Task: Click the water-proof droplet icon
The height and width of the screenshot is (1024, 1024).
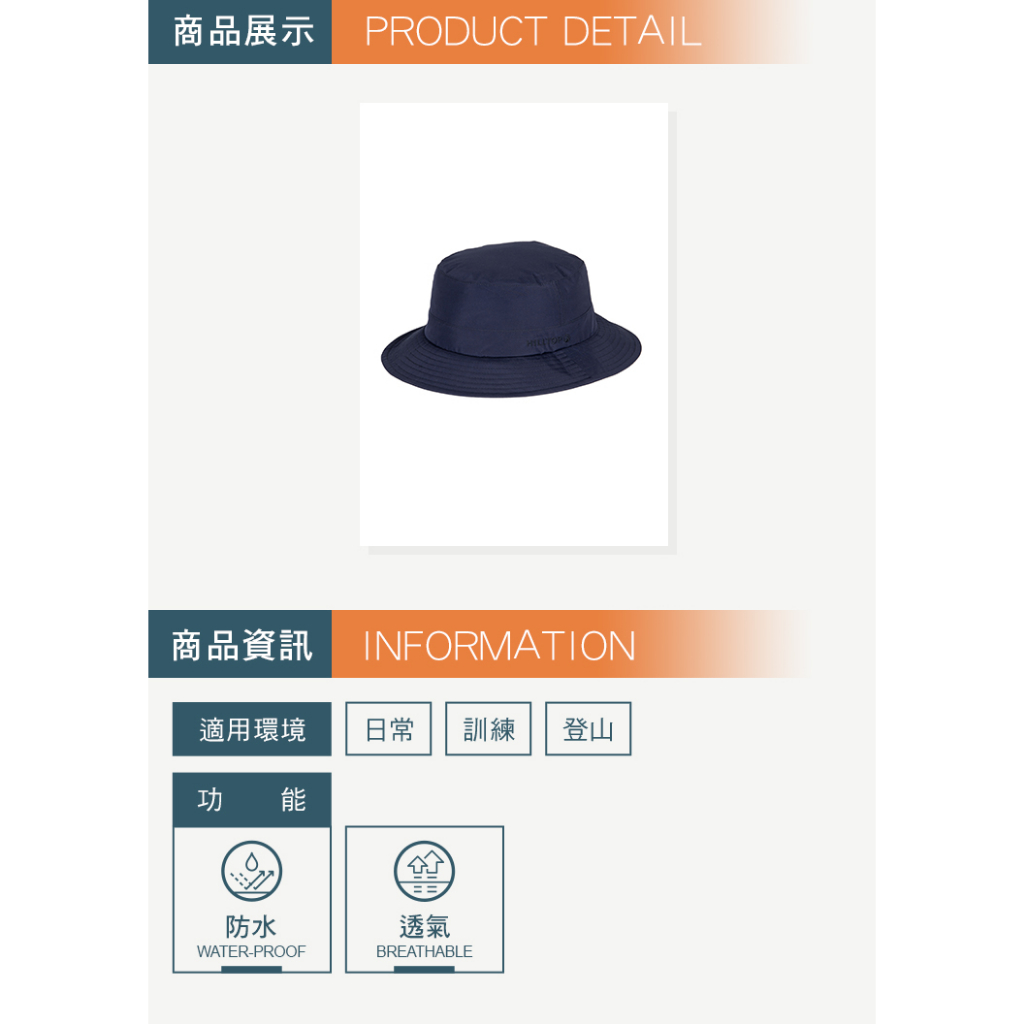Action: 251,871
